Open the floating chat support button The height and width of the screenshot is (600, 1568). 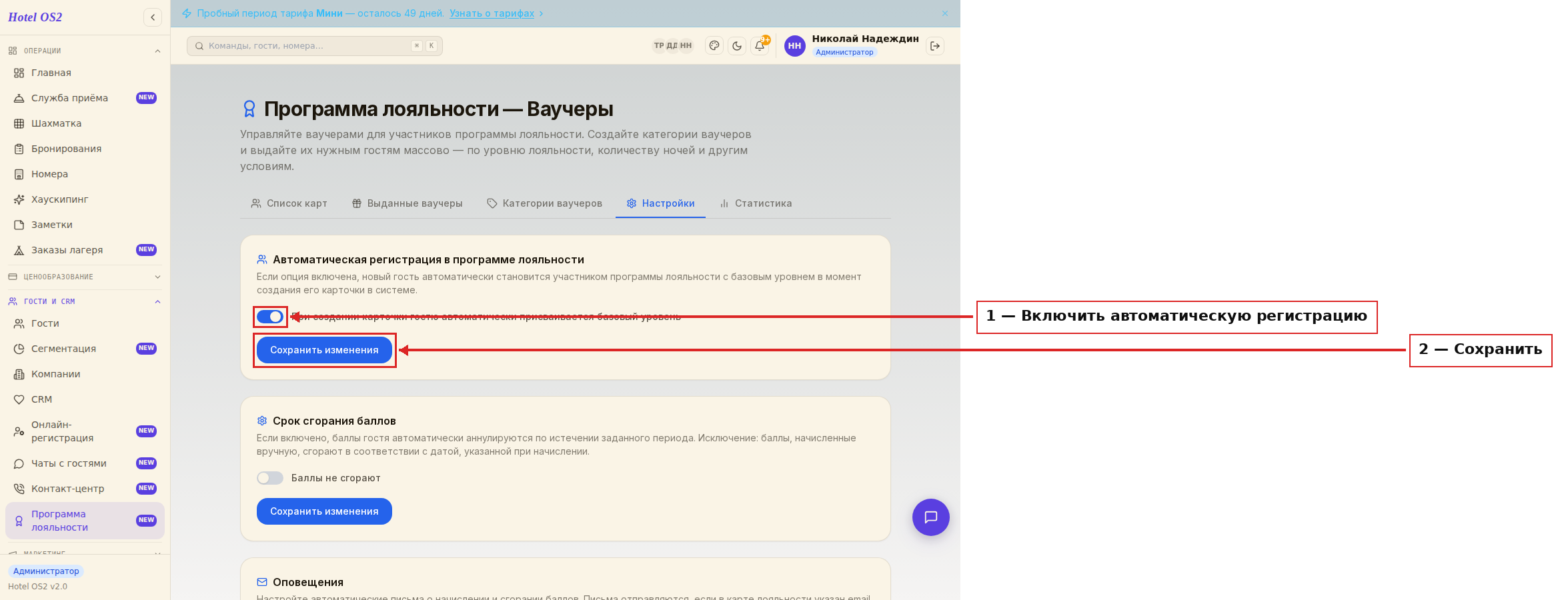[931, 517]
